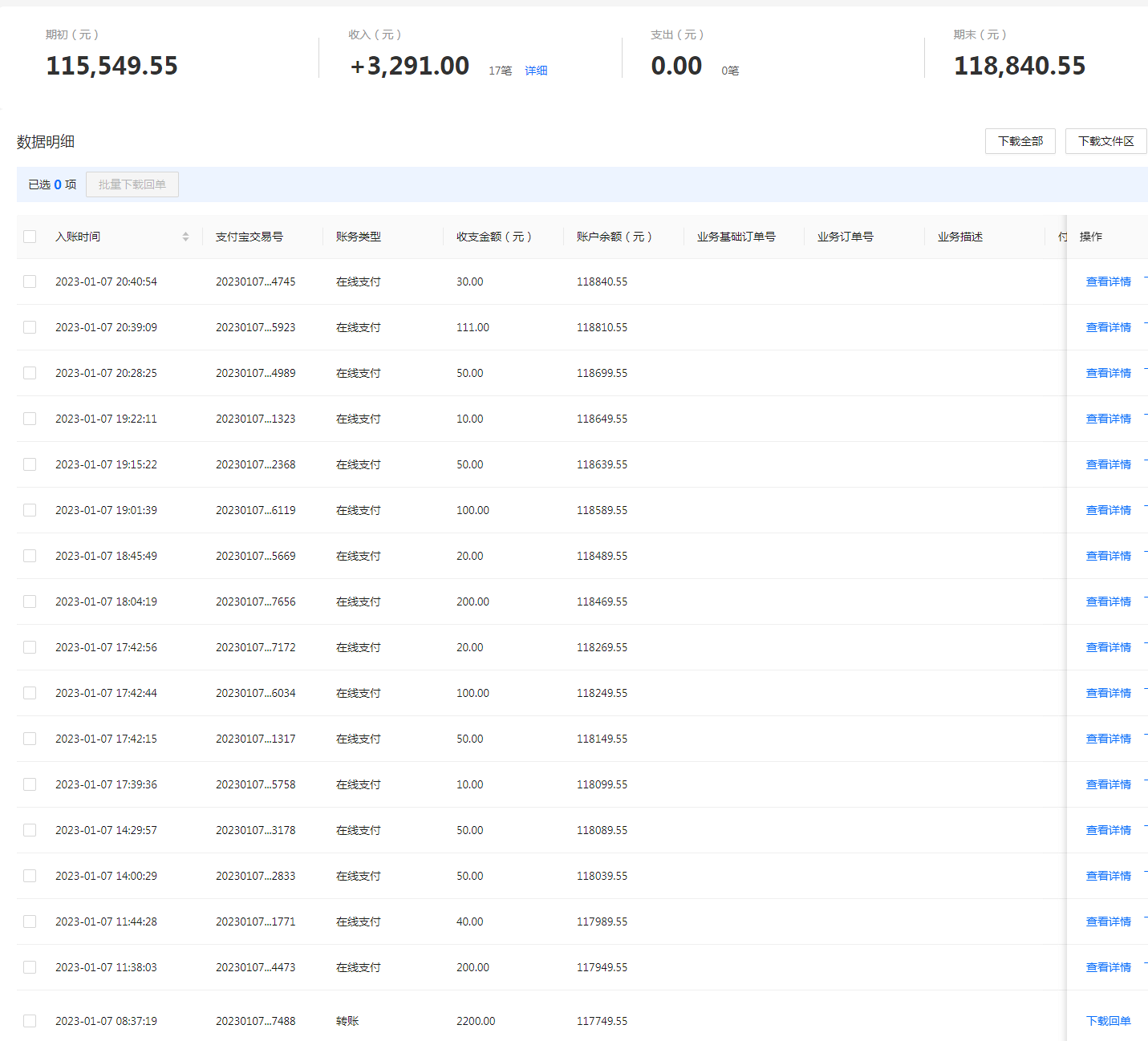
Task: Check the 08:37:19 转账 row
Action: 30,1021
